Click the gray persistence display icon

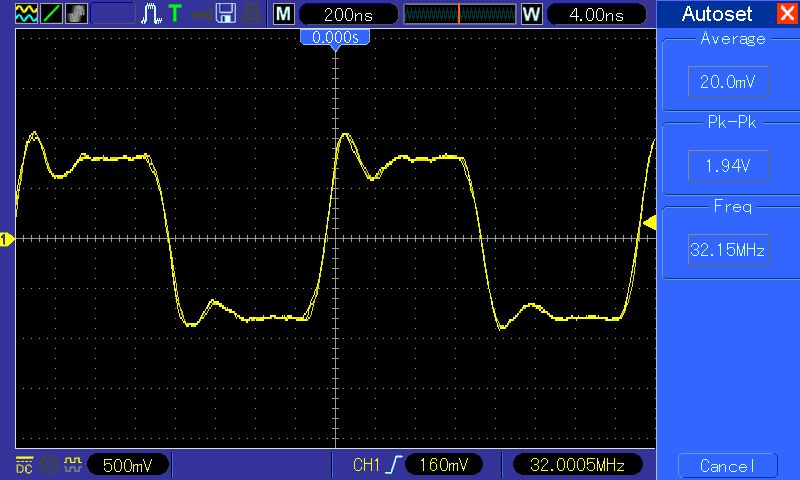[77, 13]
